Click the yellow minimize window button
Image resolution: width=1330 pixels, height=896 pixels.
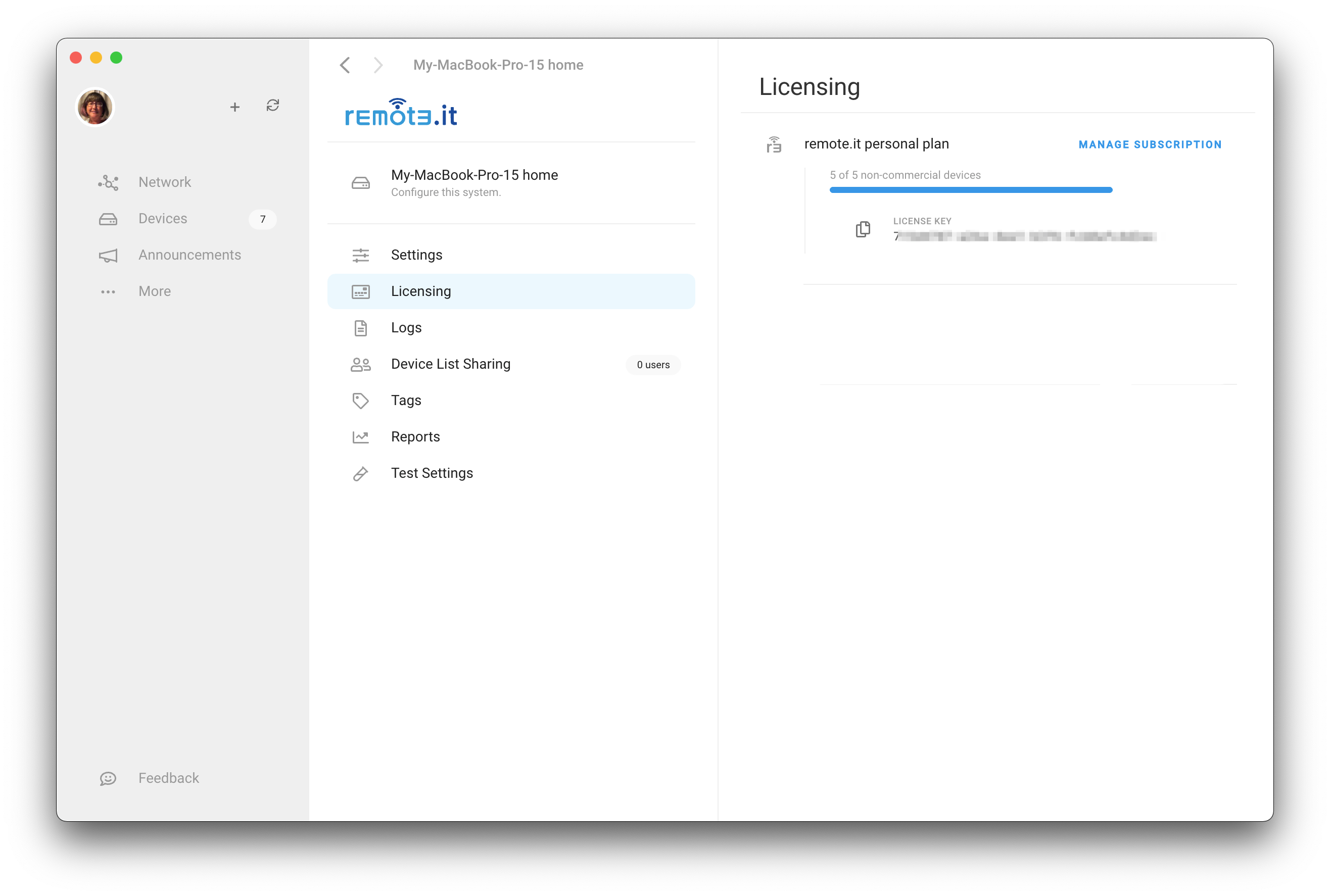(96, 58)
